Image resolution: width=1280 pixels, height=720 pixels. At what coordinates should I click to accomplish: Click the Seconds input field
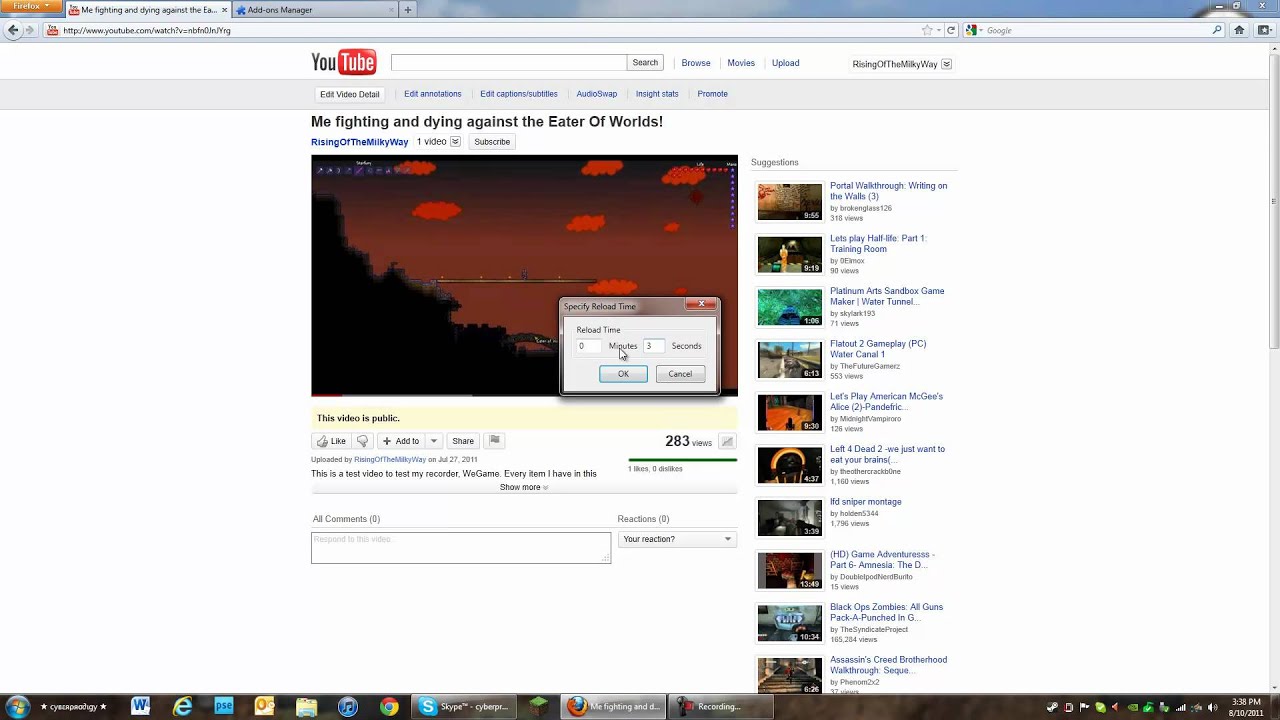(x=654, y=346)
